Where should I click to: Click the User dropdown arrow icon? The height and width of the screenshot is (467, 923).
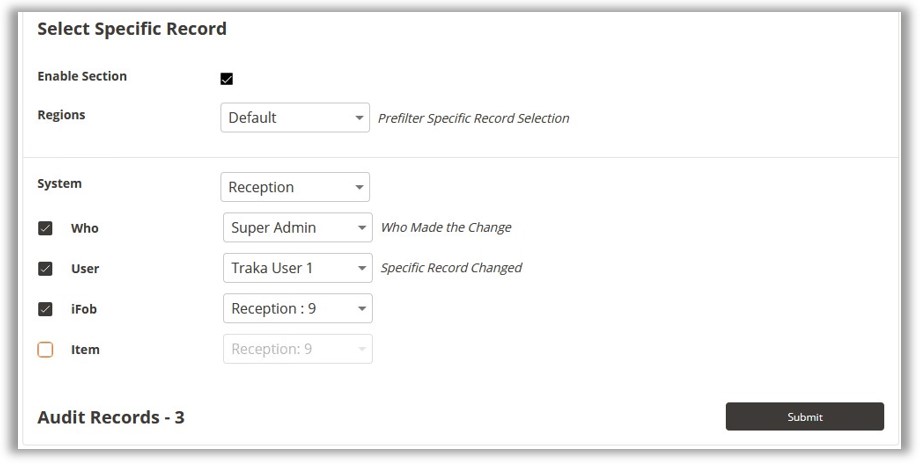363,269
